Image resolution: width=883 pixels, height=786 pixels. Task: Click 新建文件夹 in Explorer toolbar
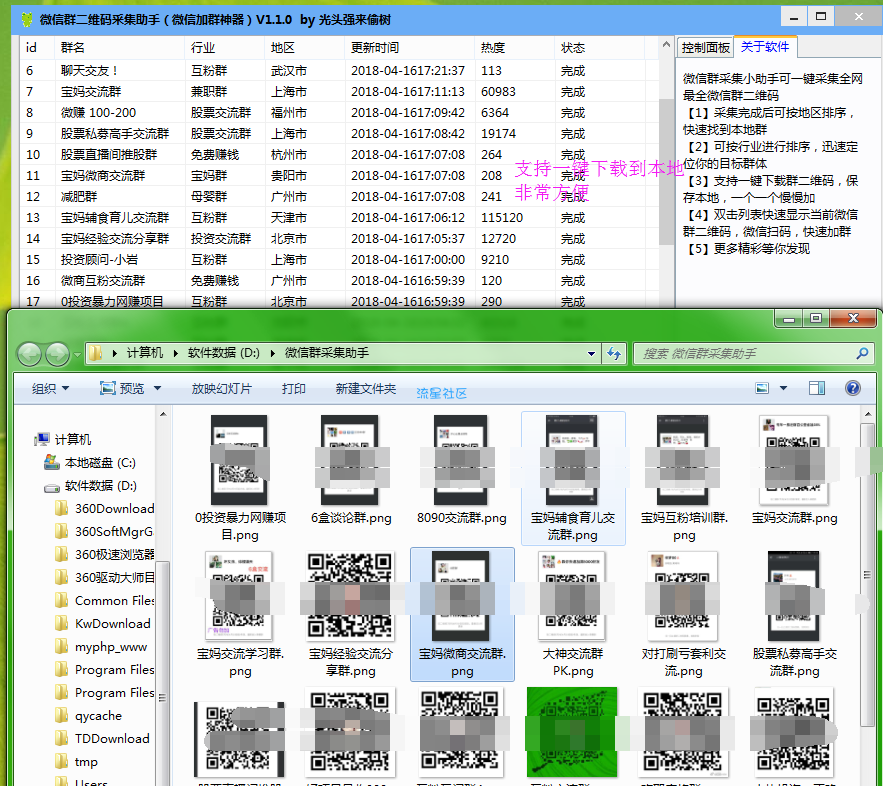pos(365,388)
